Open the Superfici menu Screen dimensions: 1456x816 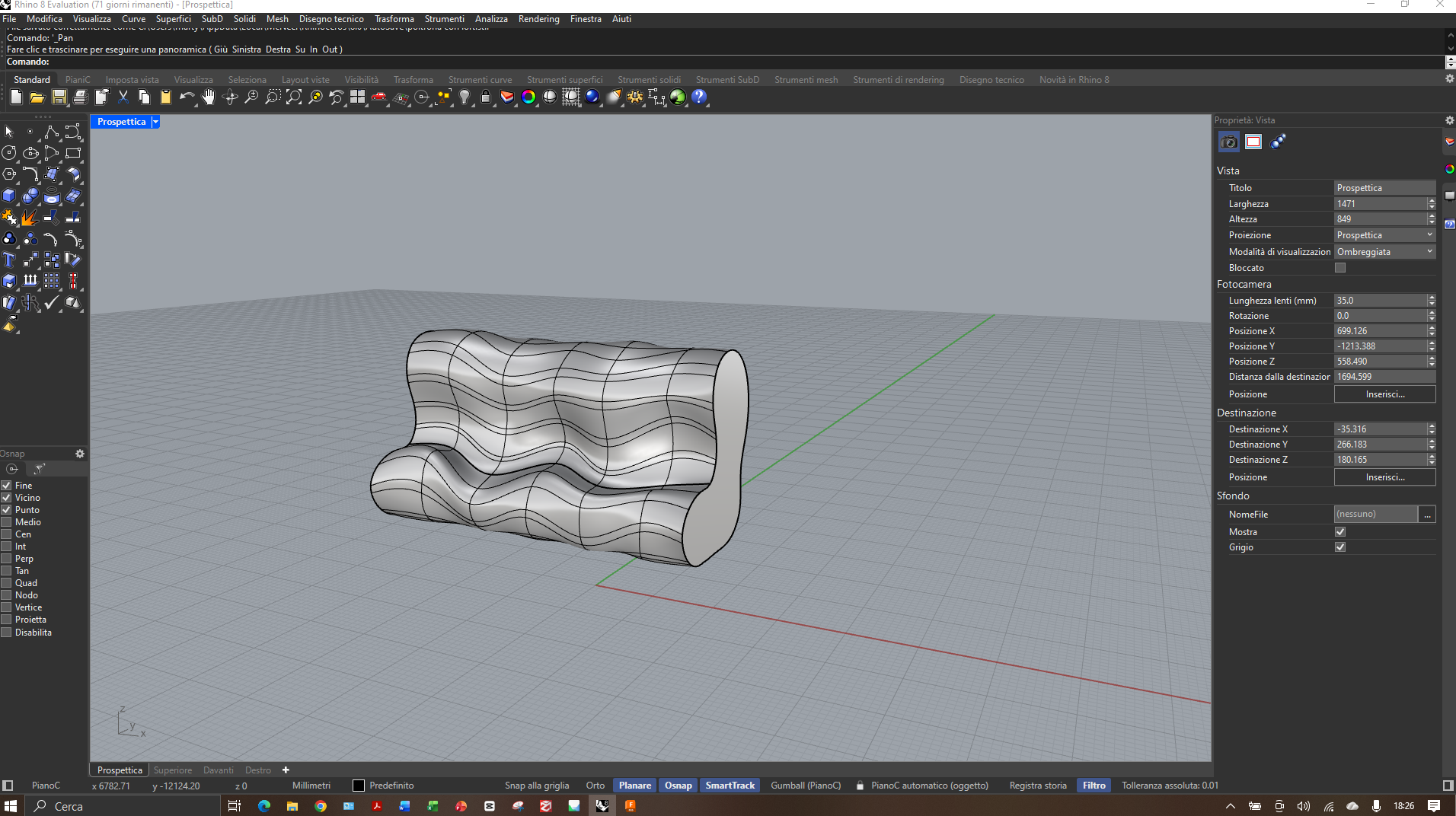point(173,19)
